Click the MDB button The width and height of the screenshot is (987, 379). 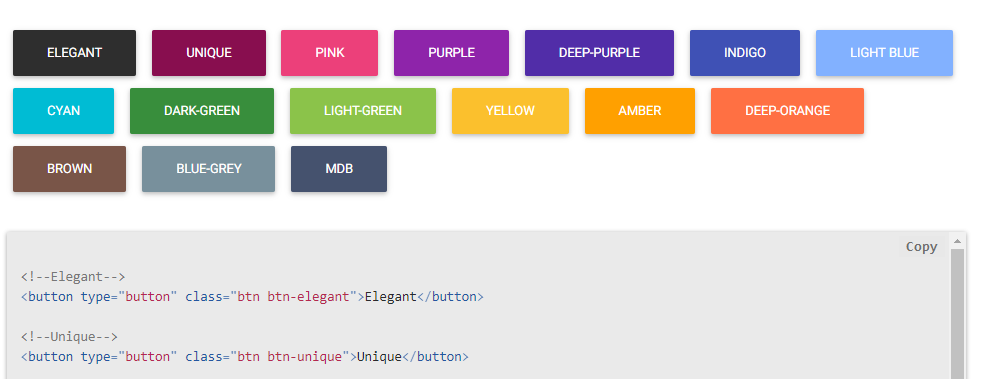coord(339,169)
